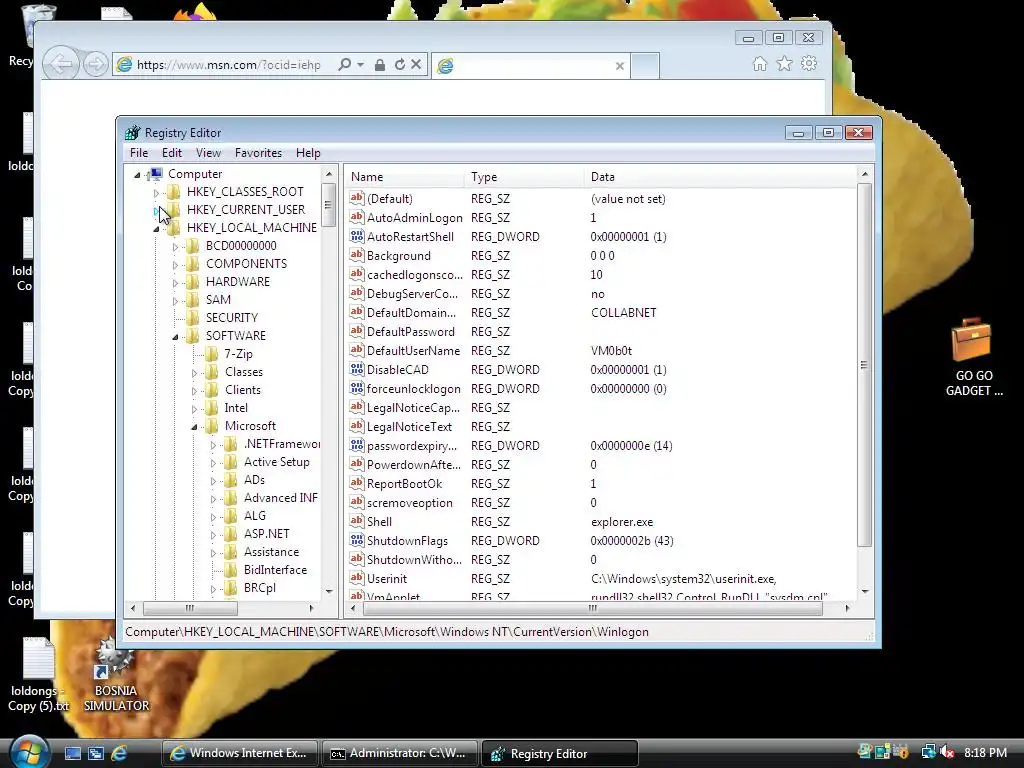Viewport: 1024px width, 768px height.
Task: Click the Stop icon in Internet Explorer address bar
Action: tap(416, 65)
